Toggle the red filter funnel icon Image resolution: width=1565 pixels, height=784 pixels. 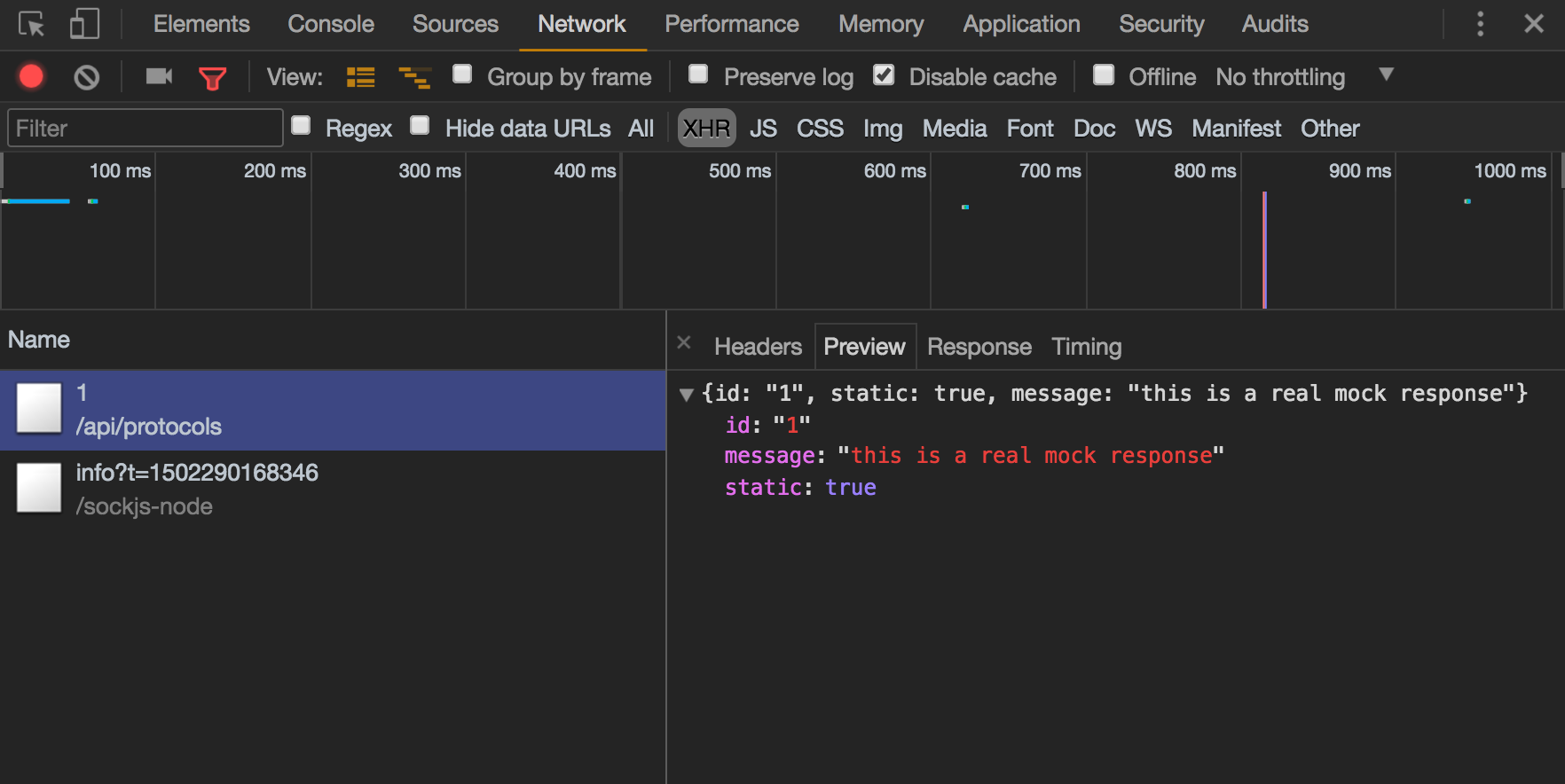(212, 78)
